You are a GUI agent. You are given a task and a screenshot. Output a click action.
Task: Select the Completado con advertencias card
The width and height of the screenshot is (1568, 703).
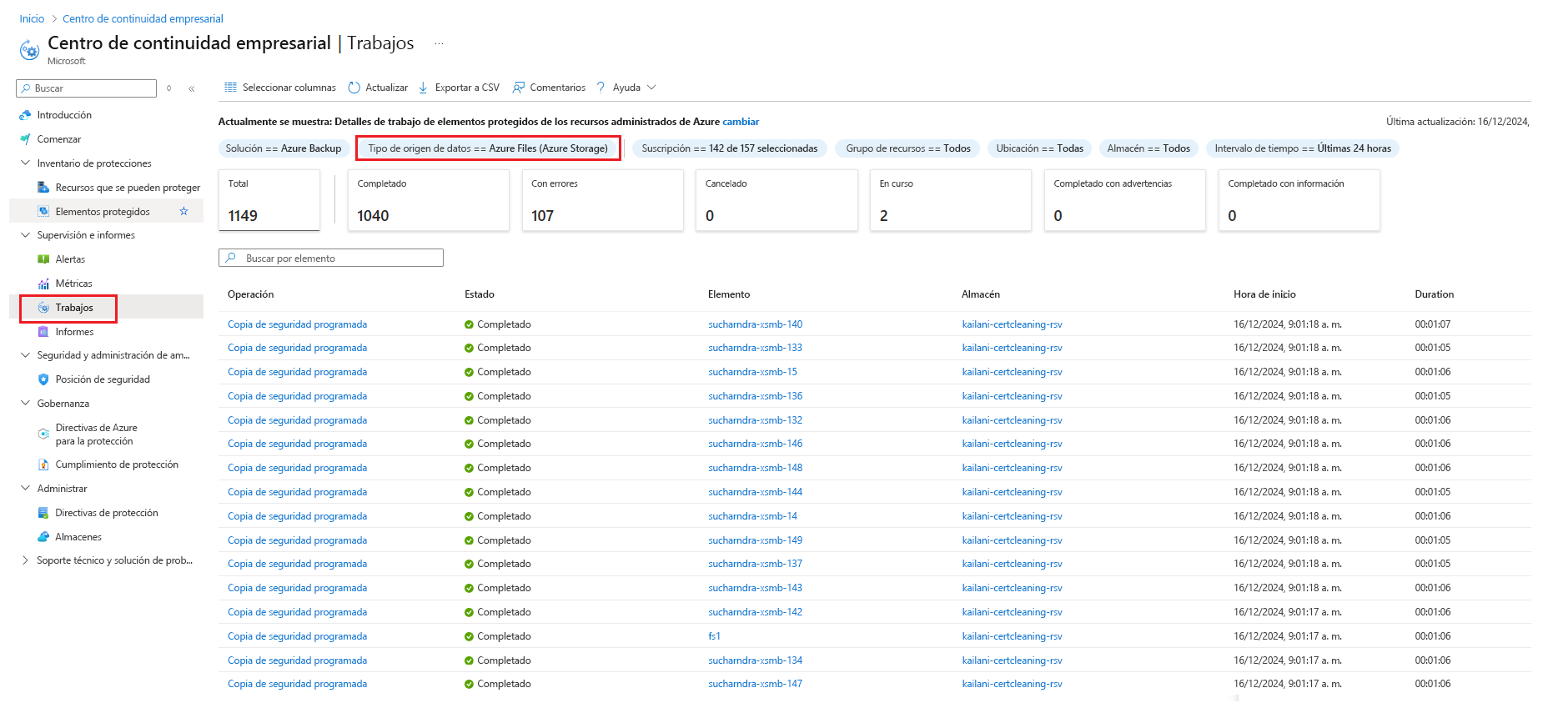(1125, 200)
